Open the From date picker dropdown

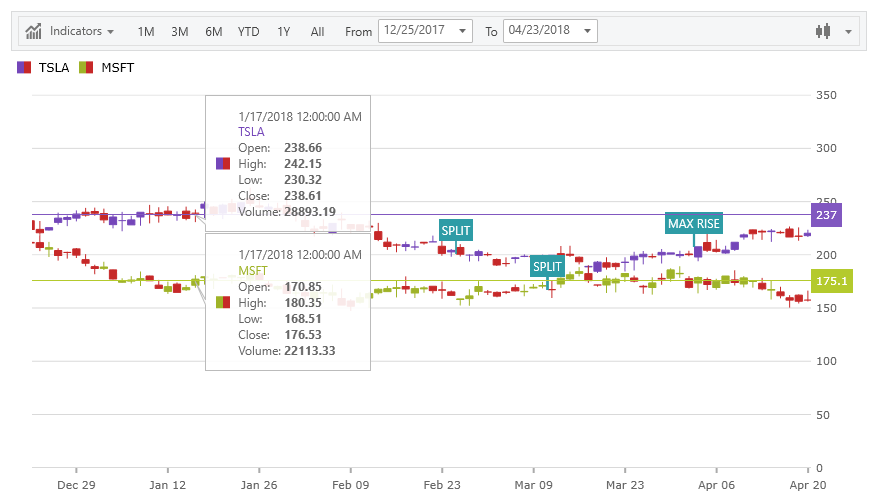tap(462, 31)
